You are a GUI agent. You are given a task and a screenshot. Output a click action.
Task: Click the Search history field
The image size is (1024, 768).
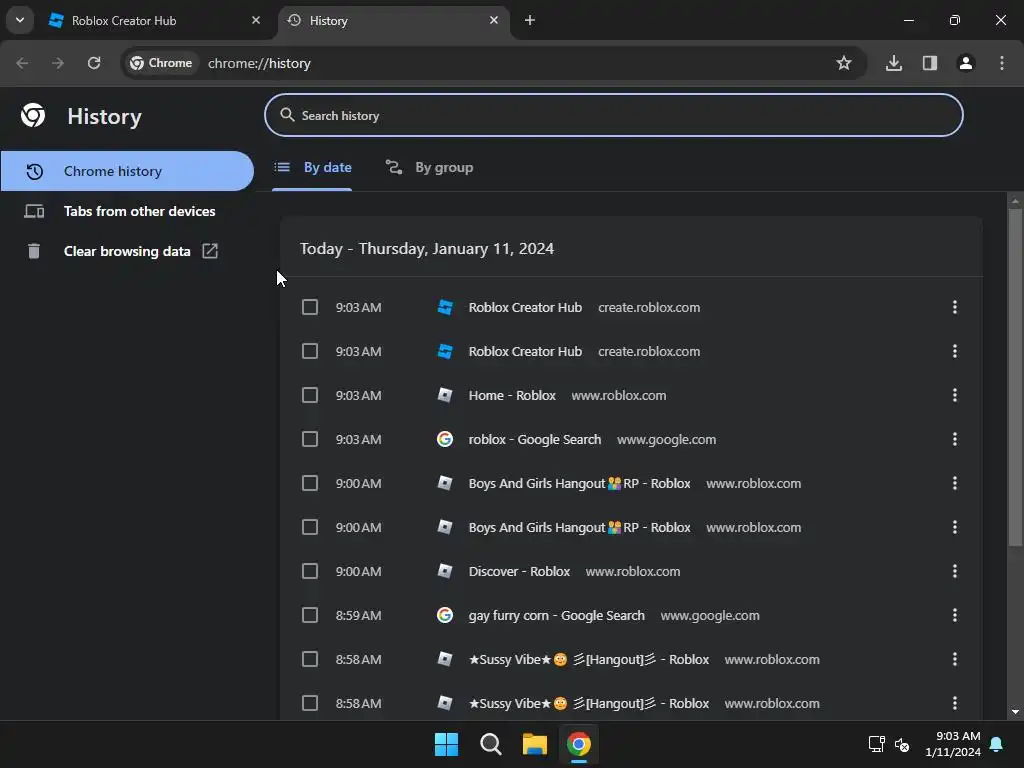click(x=613, y=116)
